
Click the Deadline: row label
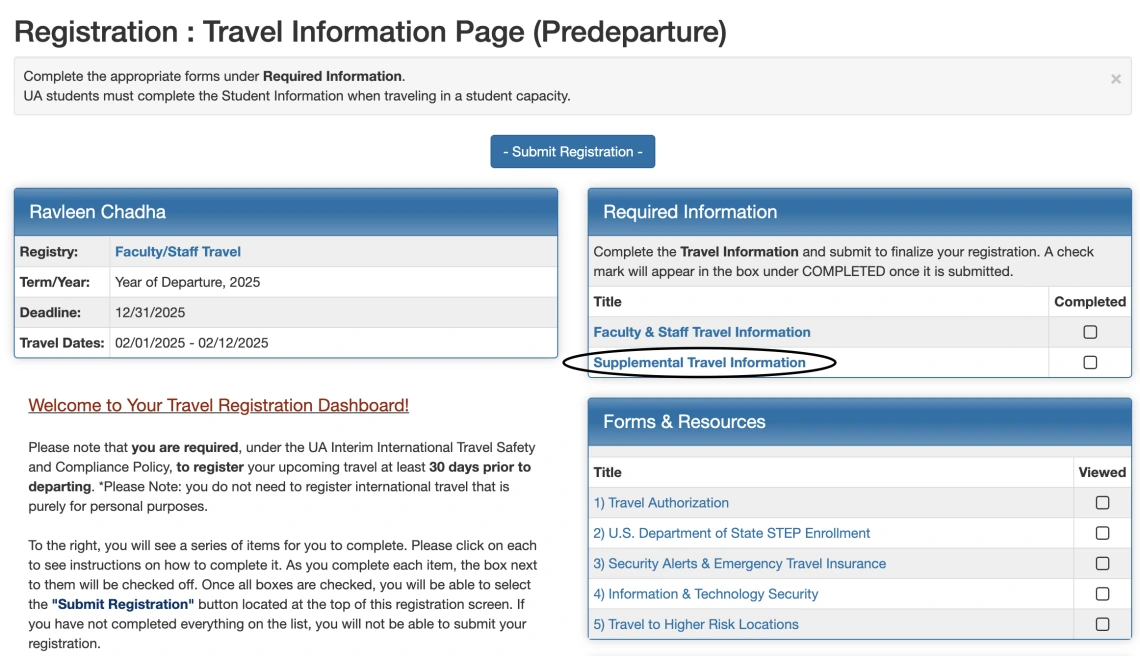click(50, 313)
